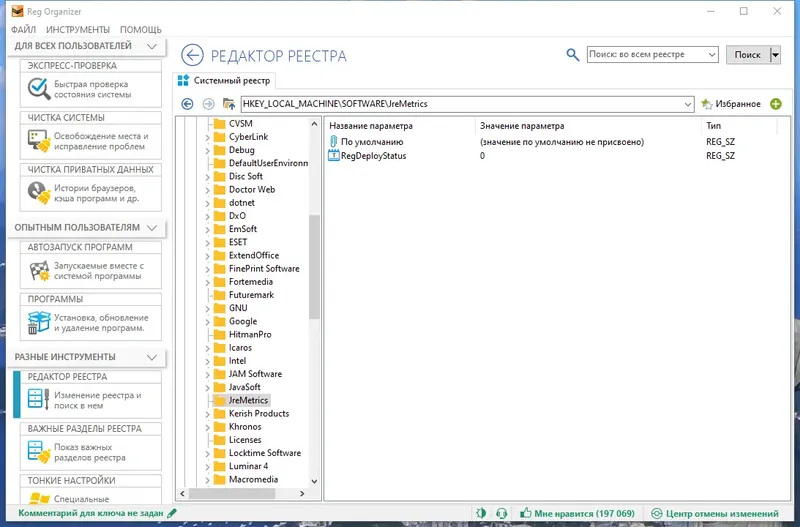The height and width of the screenshot is (527, 800).
Task: Collapse ДЛЯ ВСЕХ ПОЛЬЗОВАТЕЛЕЙ section chevron
Action: (152, 46)
